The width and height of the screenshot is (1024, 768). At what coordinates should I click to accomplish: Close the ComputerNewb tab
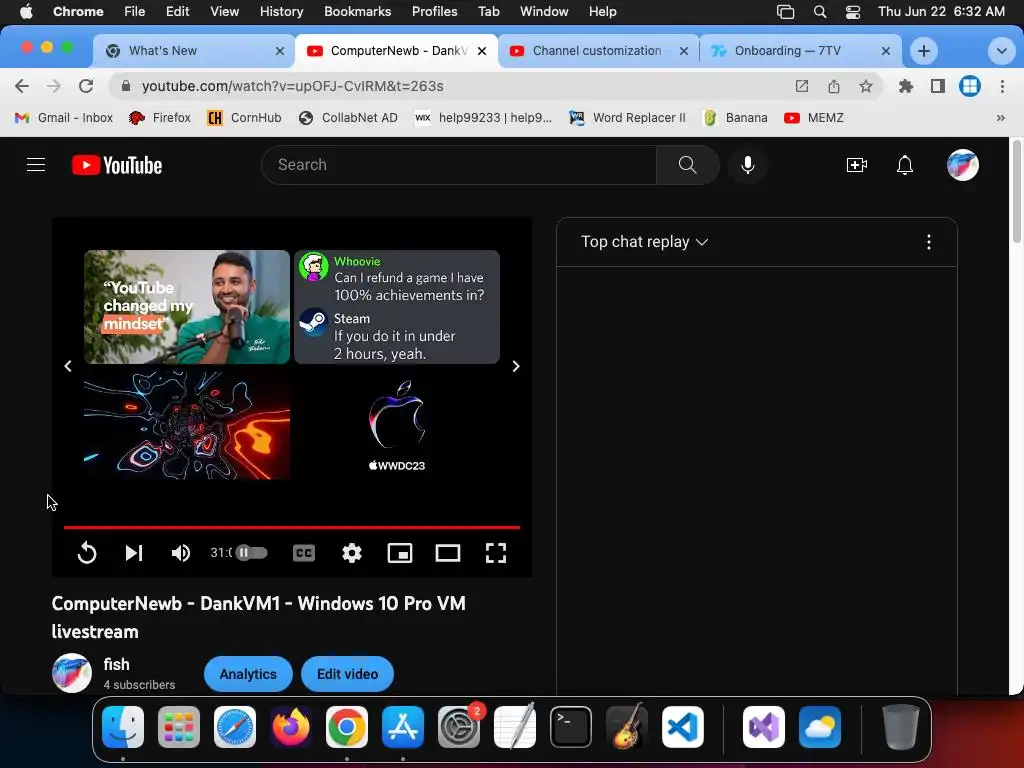pos(482,51)
